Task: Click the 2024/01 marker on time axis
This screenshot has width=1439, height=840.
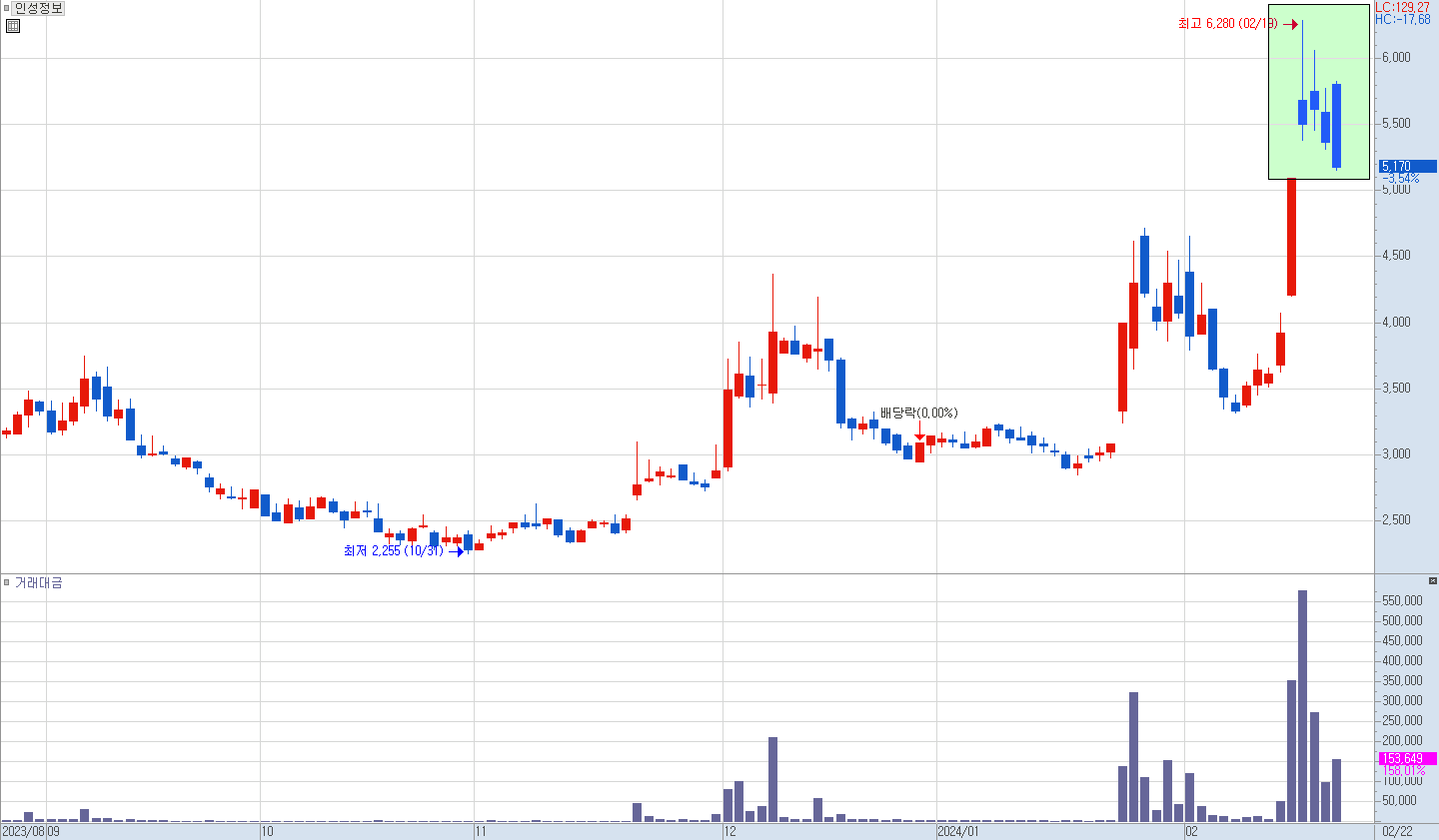Action: 958,832
